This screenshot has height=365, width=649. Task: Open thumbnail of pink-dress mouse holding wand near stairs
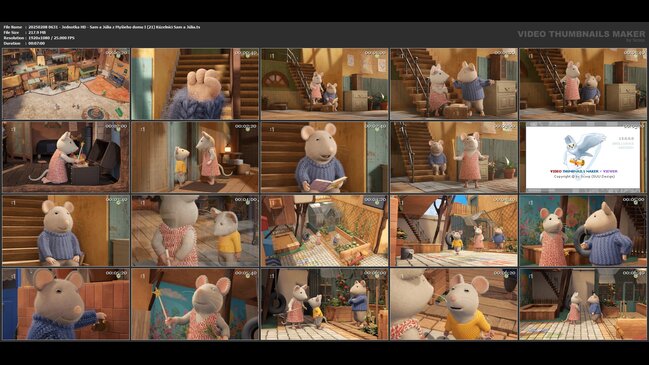pos(454,157)
